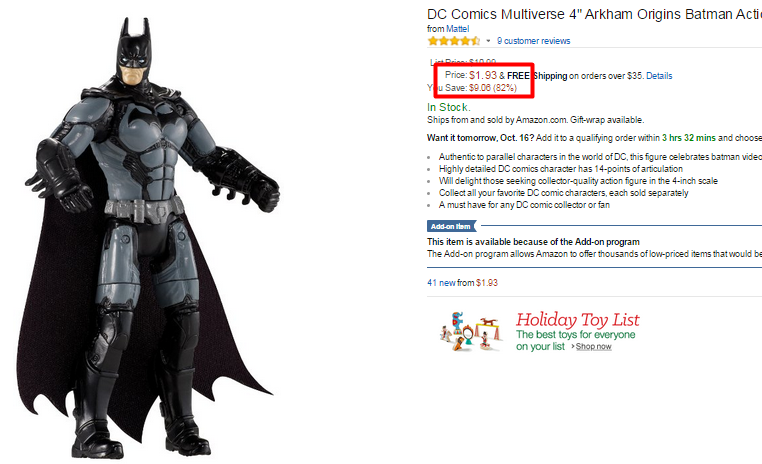Click the Ships from and sold by Amazon.com line
Image resolution: width=762 pixels, height=464 pixels.
point(536,120)
